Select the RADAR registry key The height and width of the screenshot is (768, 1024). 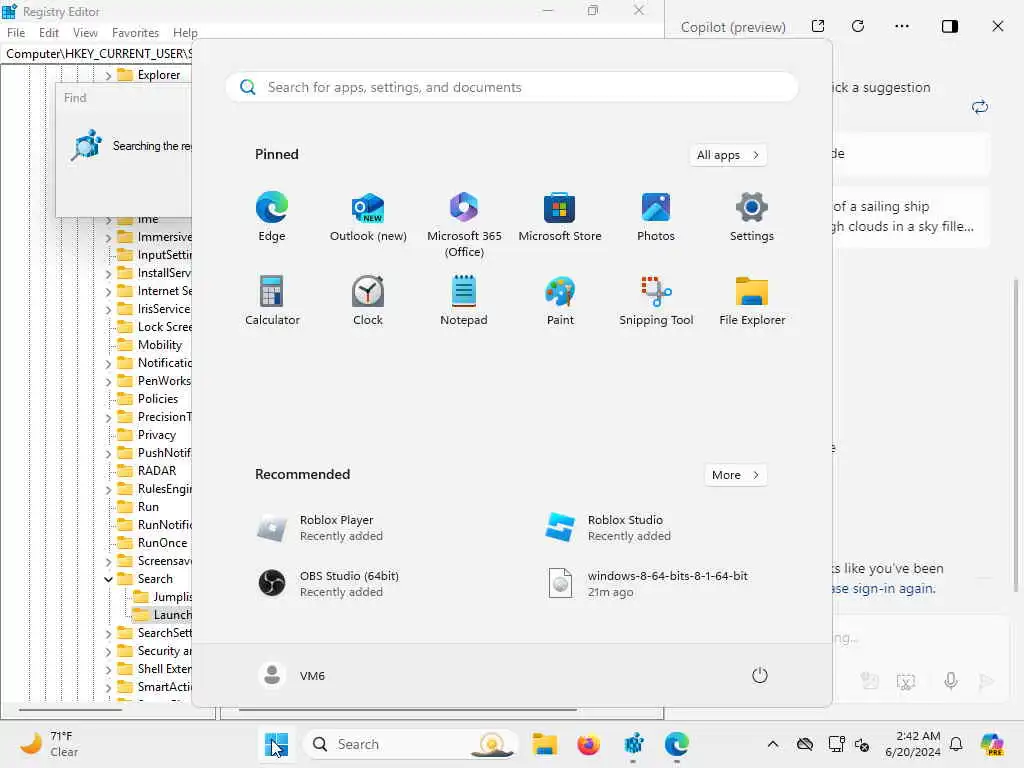[157, 471]
